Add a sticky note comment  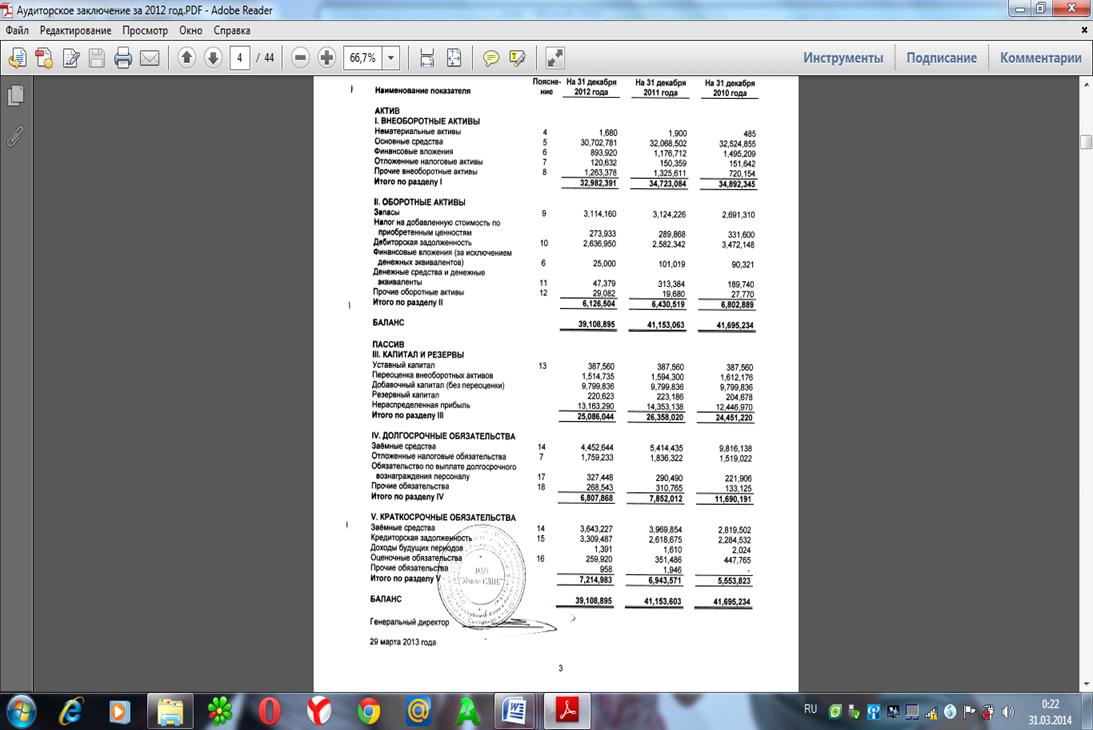[x=491, y=58]
